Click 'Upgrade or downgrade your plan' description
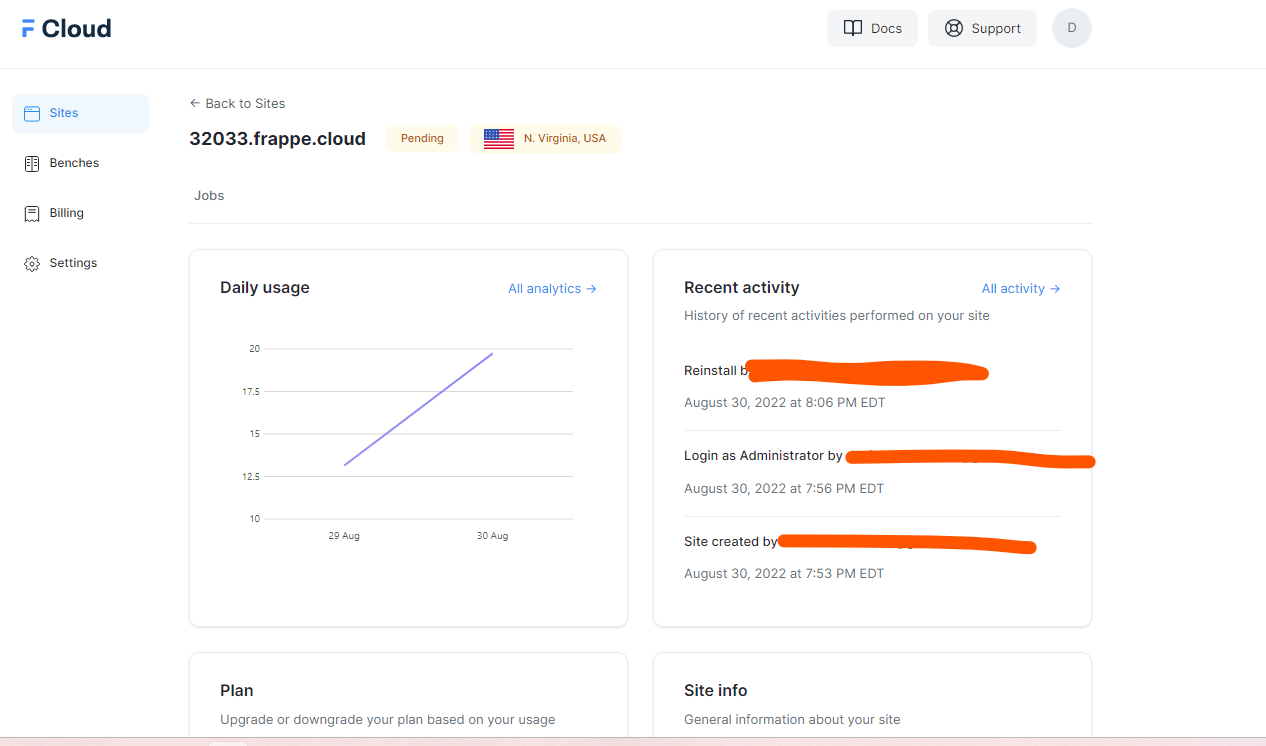The height and width of the screenshot is (746, 1266). 388,719
